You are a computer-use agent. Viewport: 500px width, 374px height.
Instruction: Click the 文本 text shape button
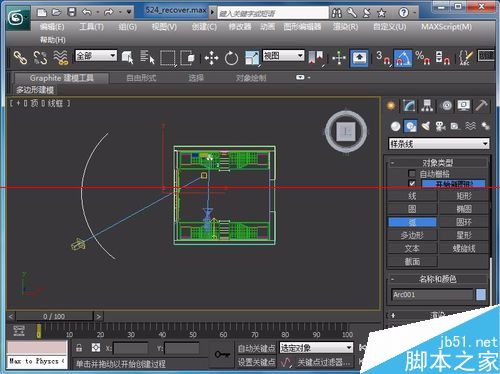pos(412,248)
